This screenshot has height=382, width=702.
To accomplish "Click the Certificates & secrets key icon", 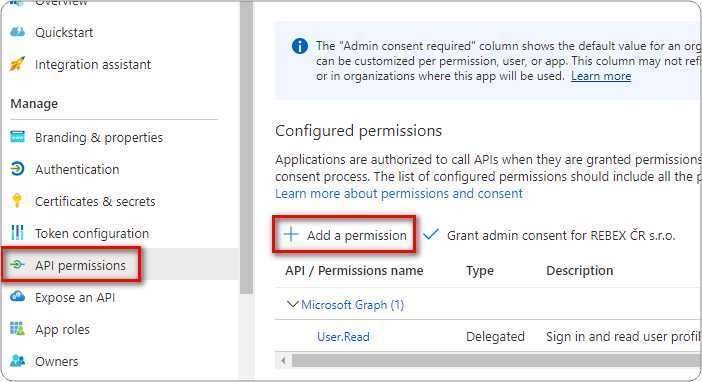I will (x=17, y=201).
